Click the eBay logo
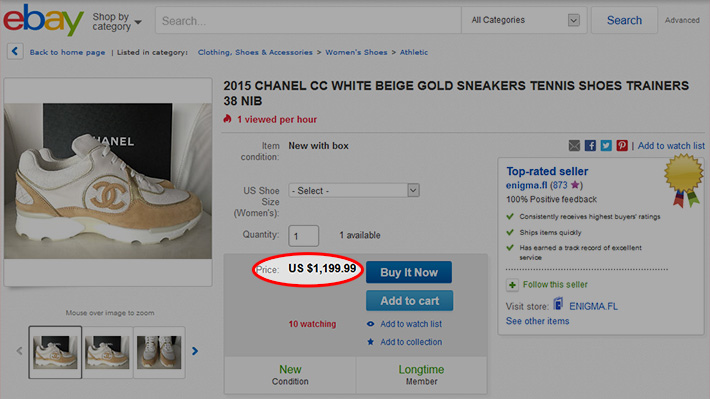 coord(43,19)
